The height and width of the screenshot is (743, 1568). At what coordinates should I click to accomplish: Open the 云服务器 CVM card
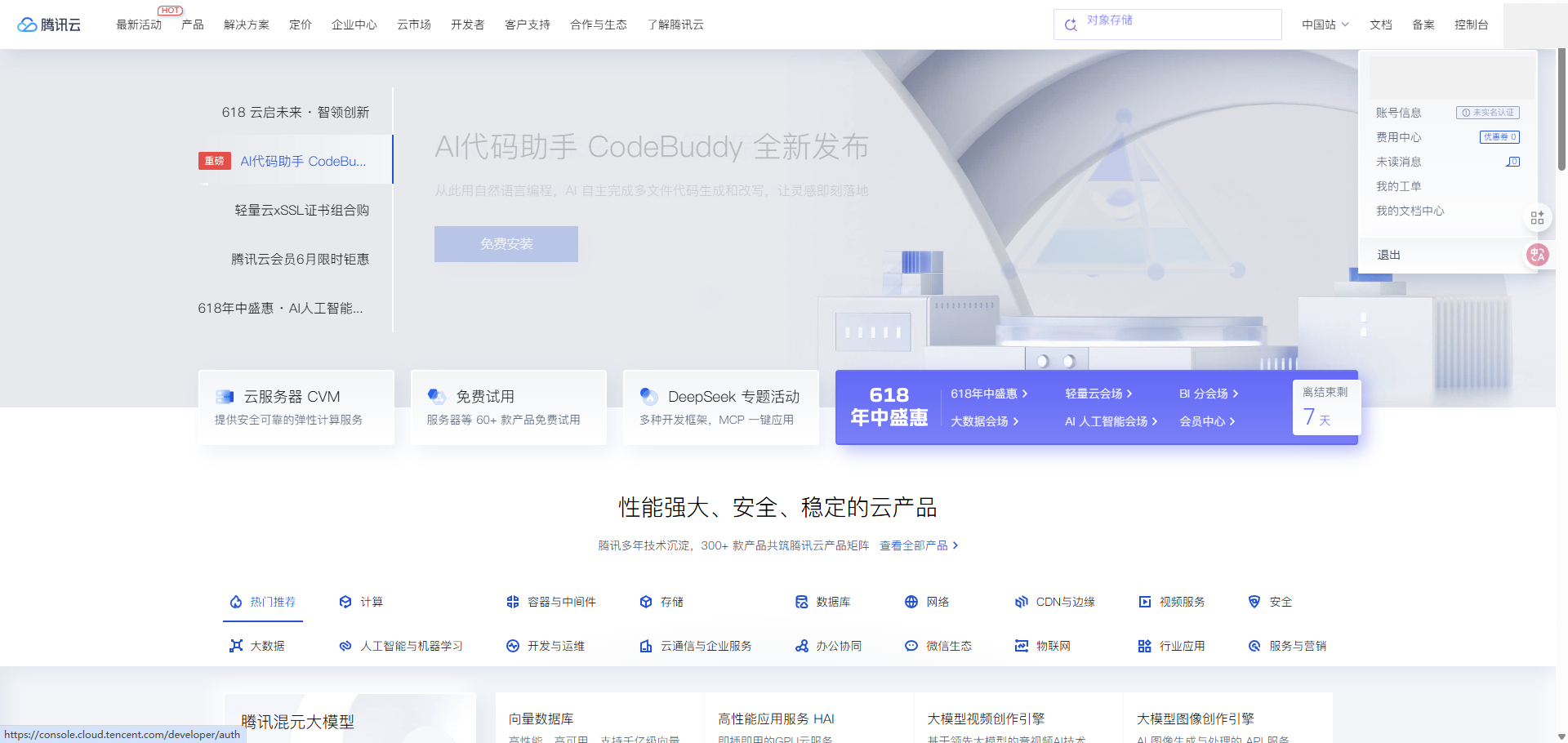pyautogui.click(x=296, y=407)
